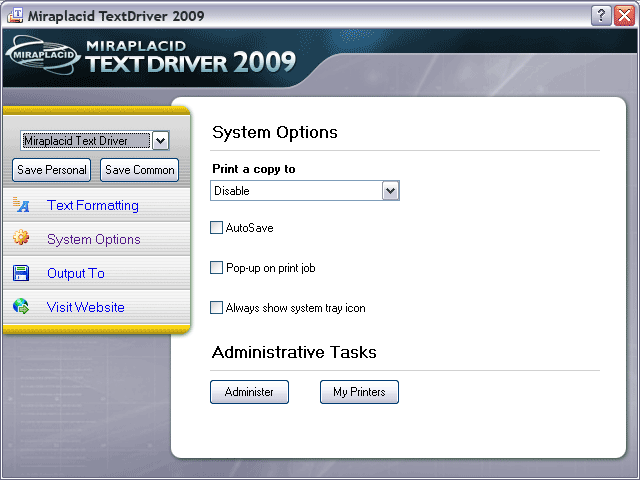Click the System Options gear icon

tap(21, 237)
